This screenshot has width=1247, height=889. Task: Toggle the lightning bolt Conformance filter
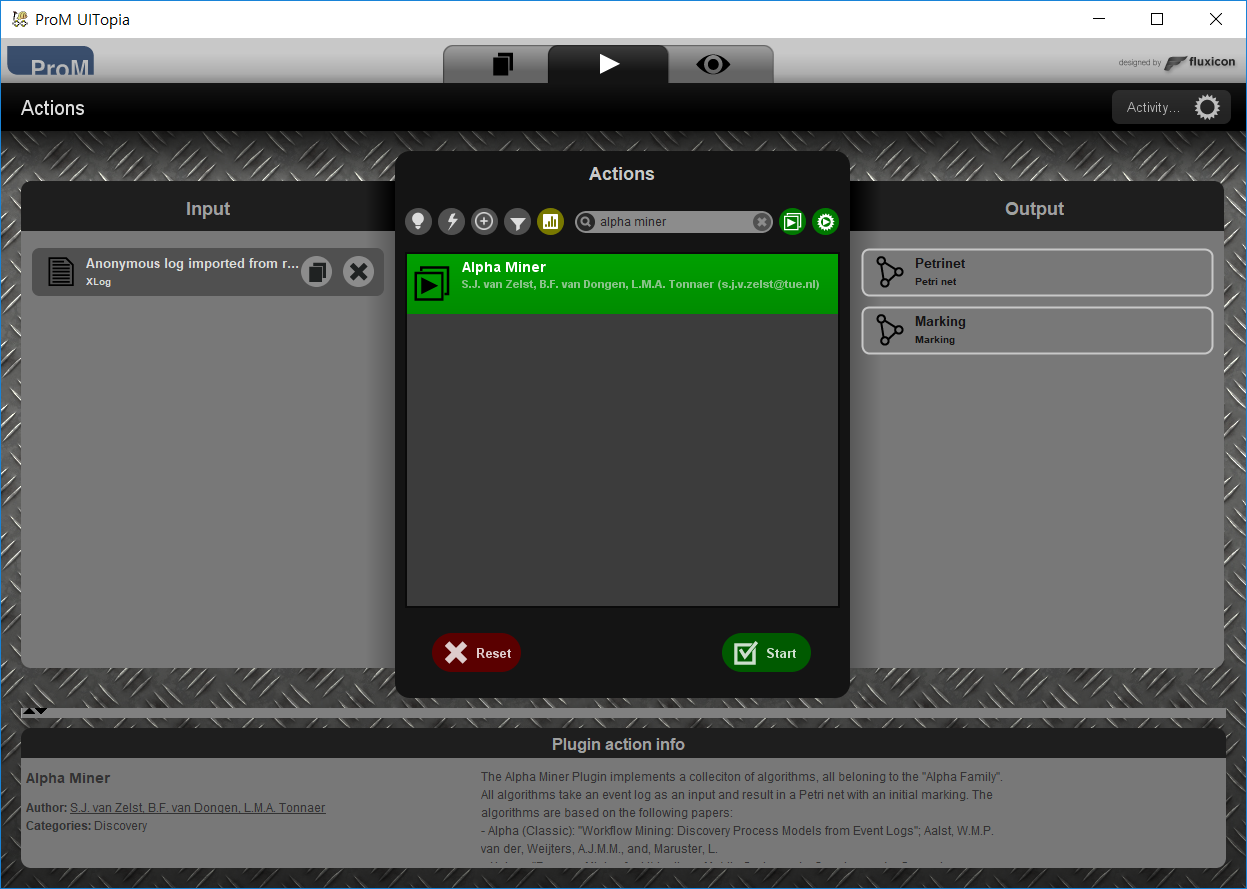click(452, 221)
